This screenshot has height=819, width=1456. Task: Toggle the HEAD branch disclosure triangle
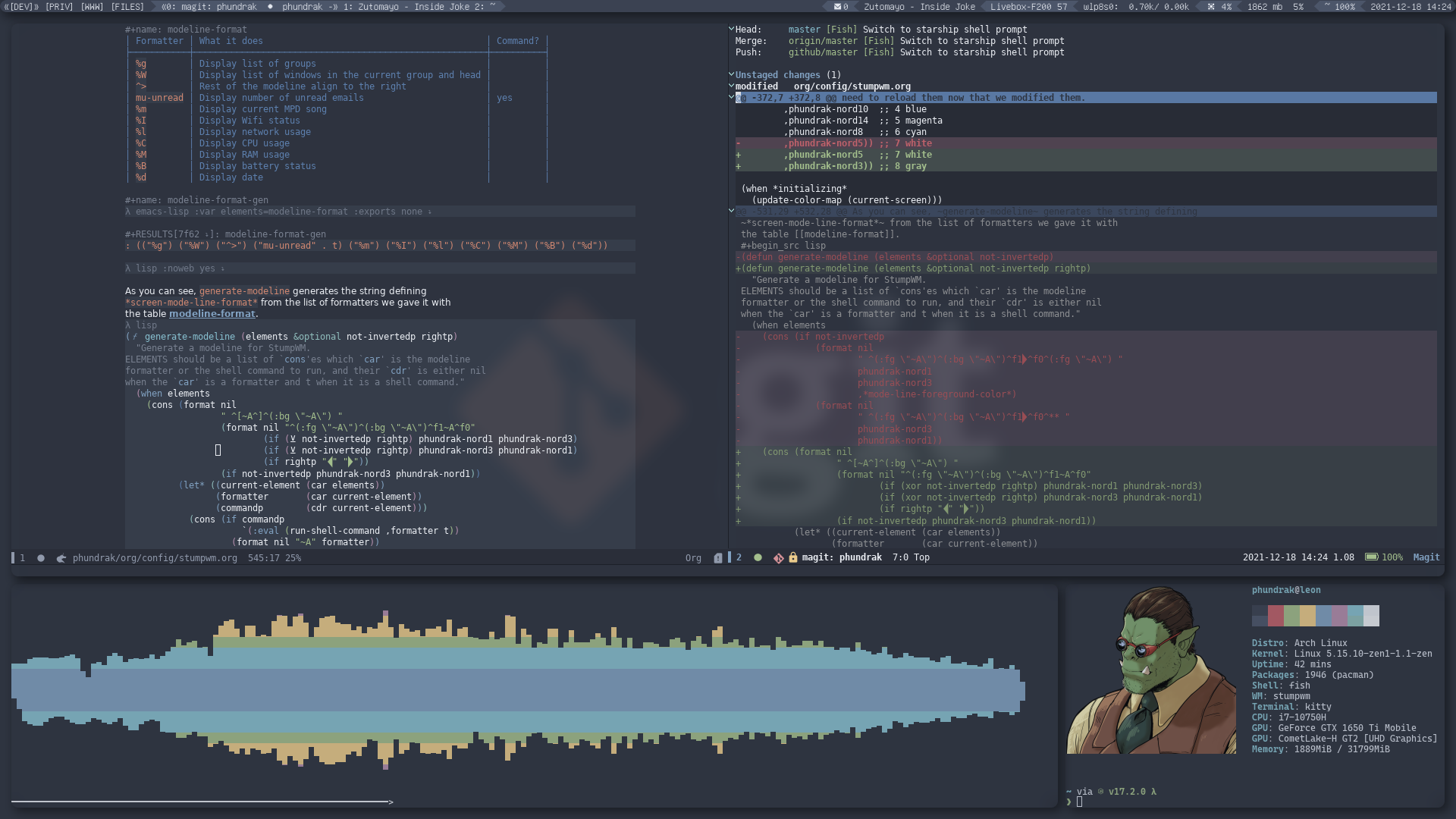(732, 28)
